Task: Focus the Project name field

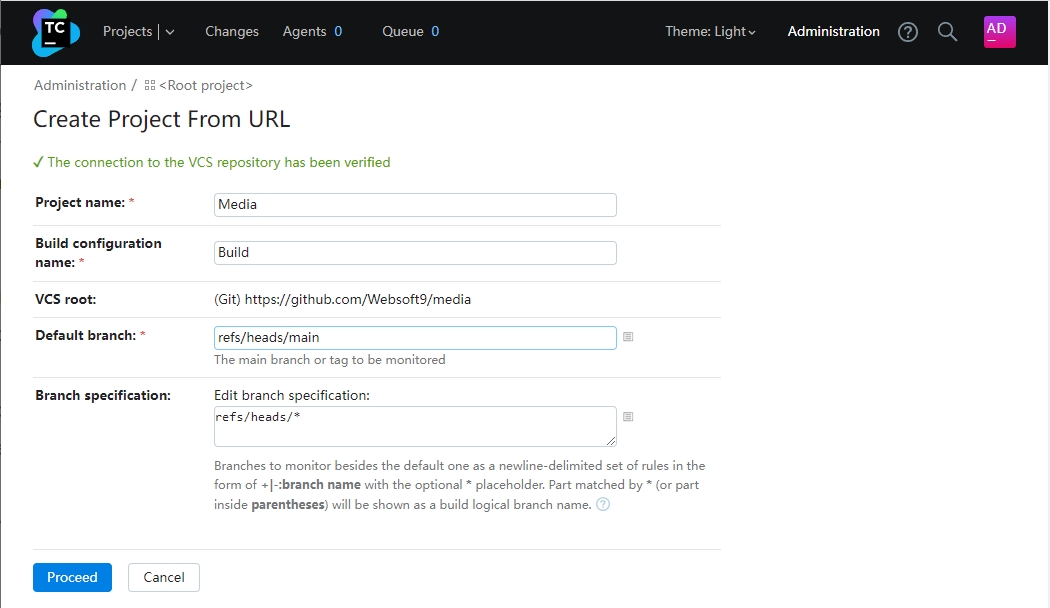Action: point(415,205)
